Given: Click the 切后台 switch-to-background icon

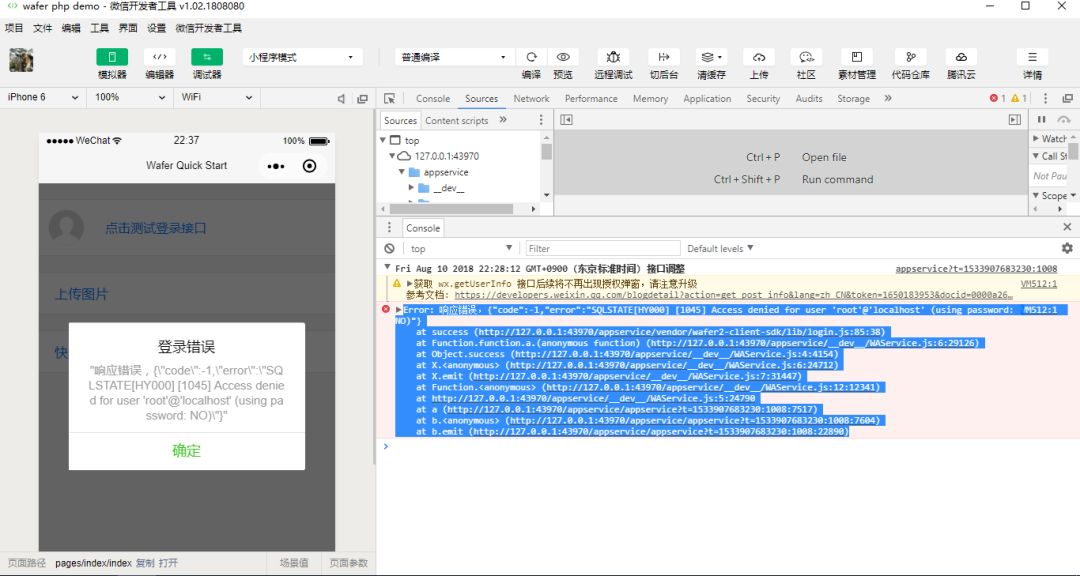Looking at the screenshot, I should 664,57.
